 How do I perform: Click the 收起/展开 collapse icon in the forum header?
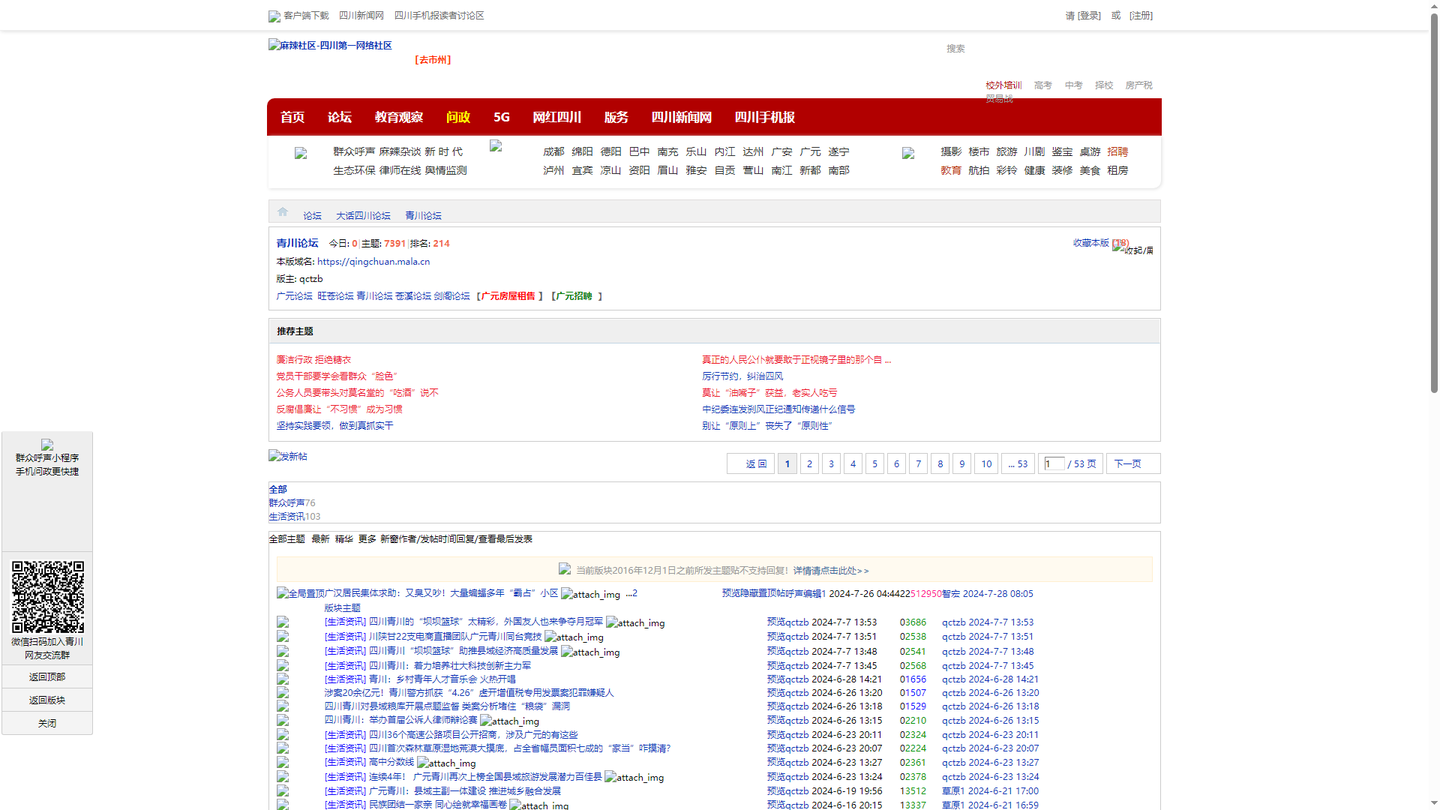(1133, 249)
